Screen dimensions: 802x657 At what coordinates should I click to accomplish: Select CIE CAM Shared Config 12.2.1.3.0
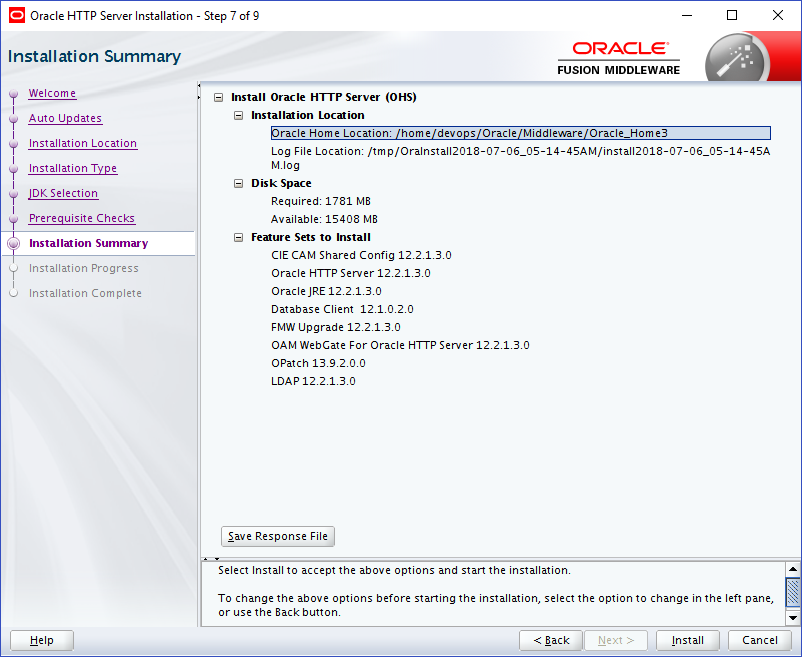(x=361, y=255)
